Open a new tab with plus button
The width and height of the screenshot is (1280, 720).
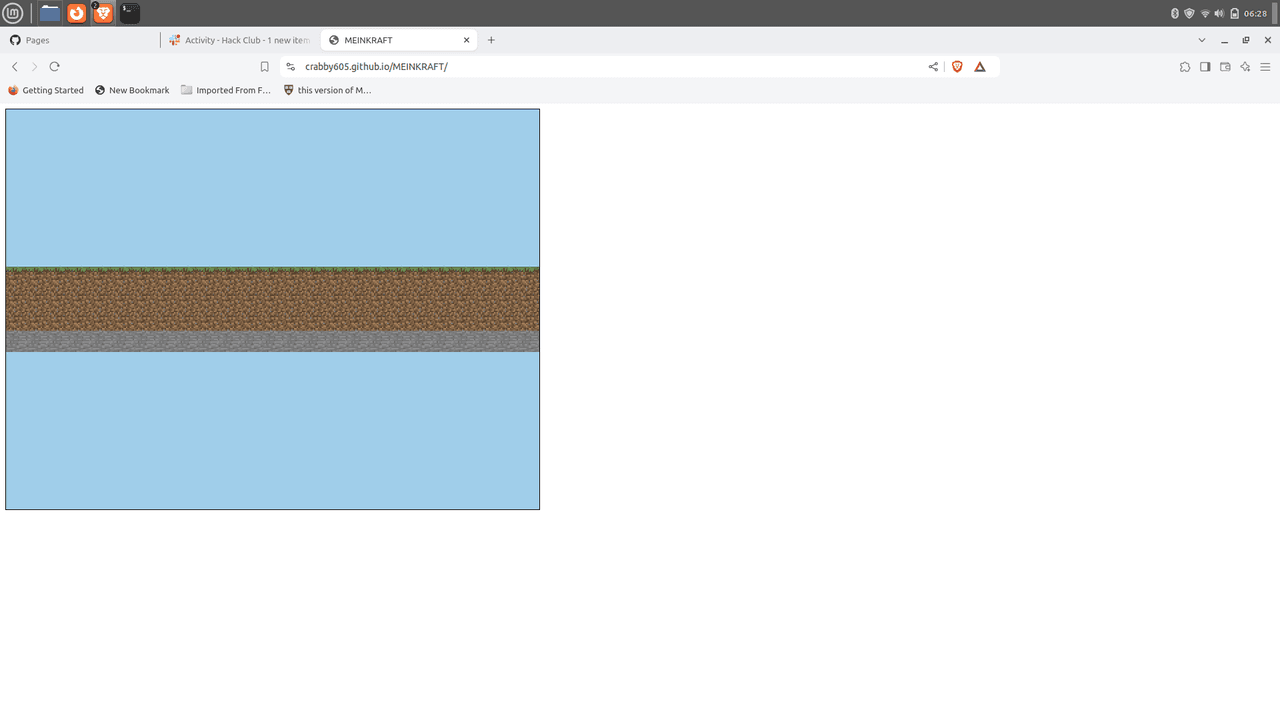coord(491,40)
